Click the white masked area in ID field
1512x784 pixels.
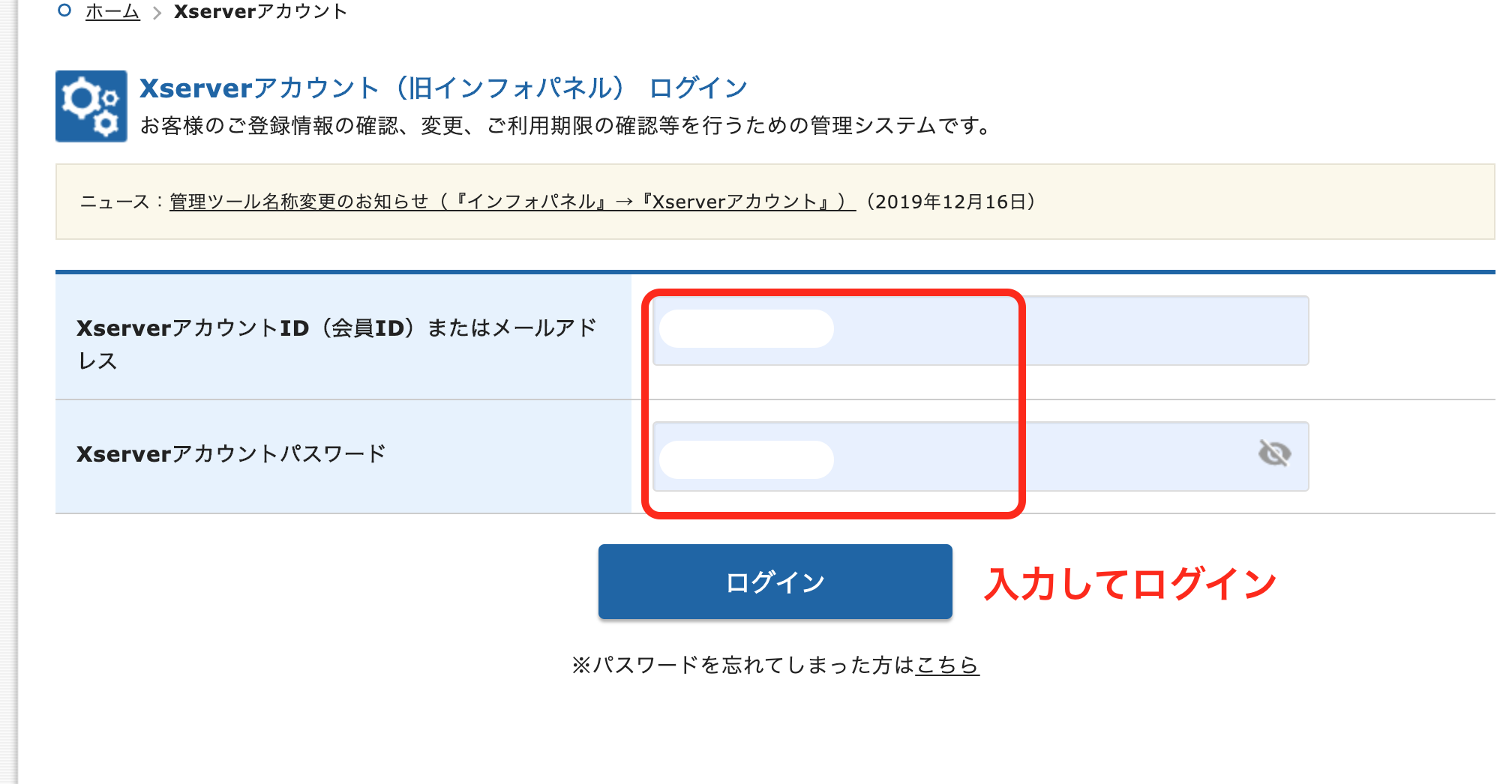746,328
